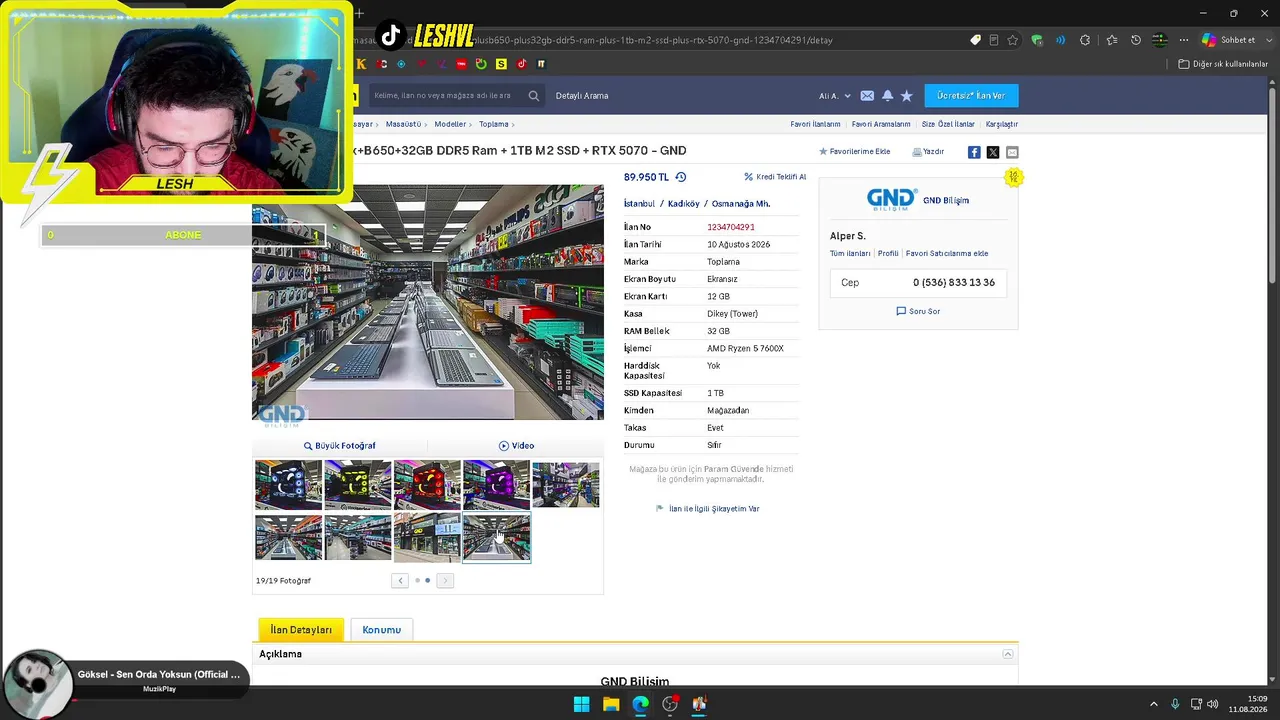Open browser extensions puzzle icon
The image size is (1280, 720).
pyautogui.click(x=1087, y=40)
